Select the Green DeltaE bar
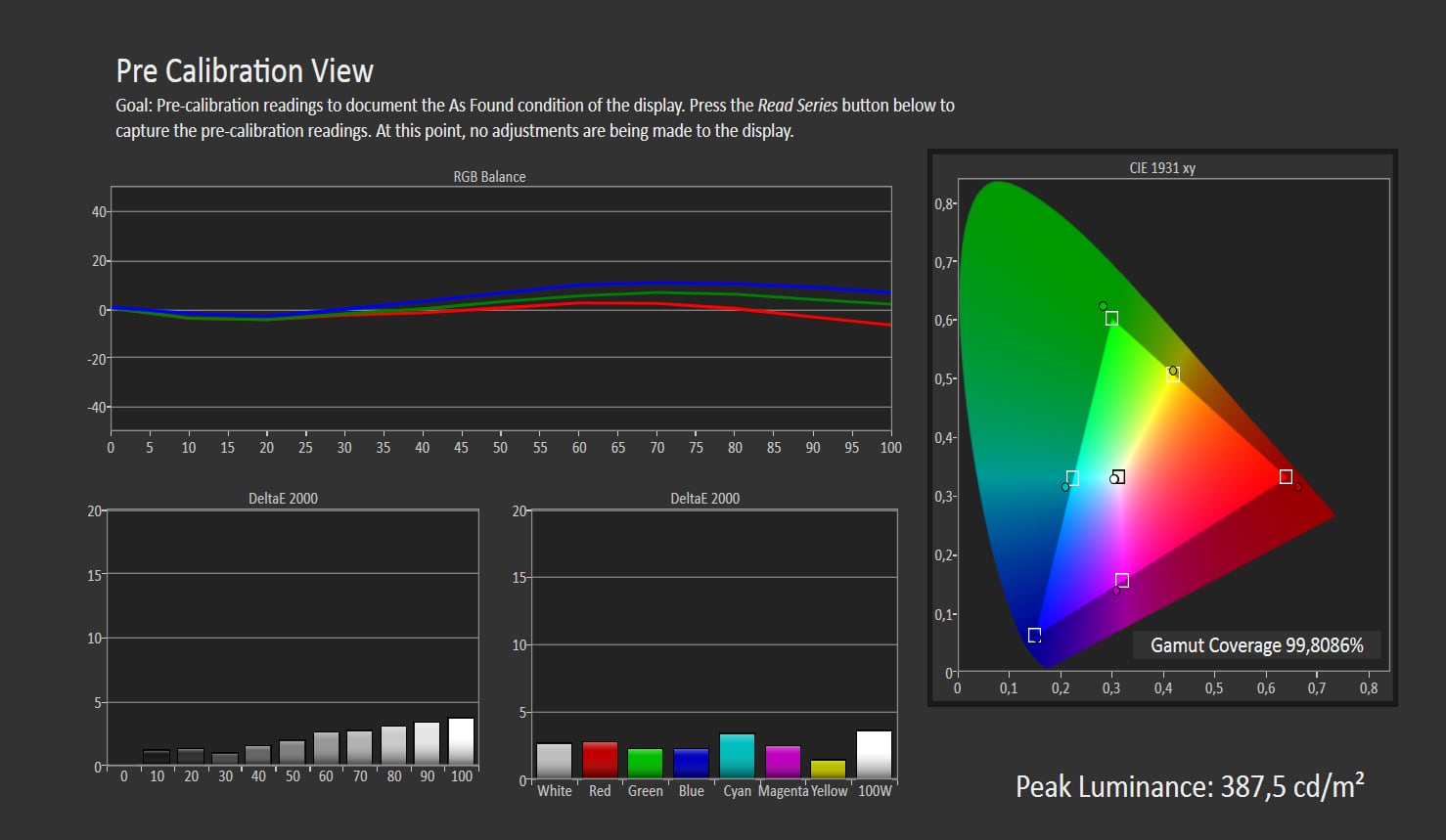Viewport: 1446px width, 840px height. (x=645, y=764)
